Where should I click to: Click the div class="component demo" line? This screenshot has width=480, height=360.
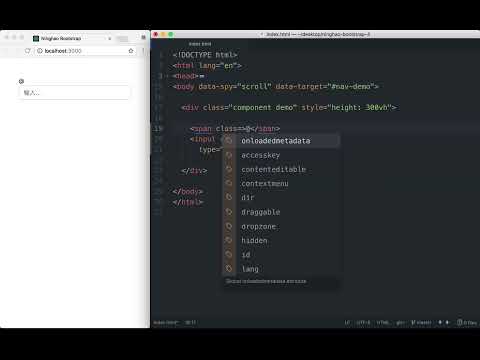(289, 108)
